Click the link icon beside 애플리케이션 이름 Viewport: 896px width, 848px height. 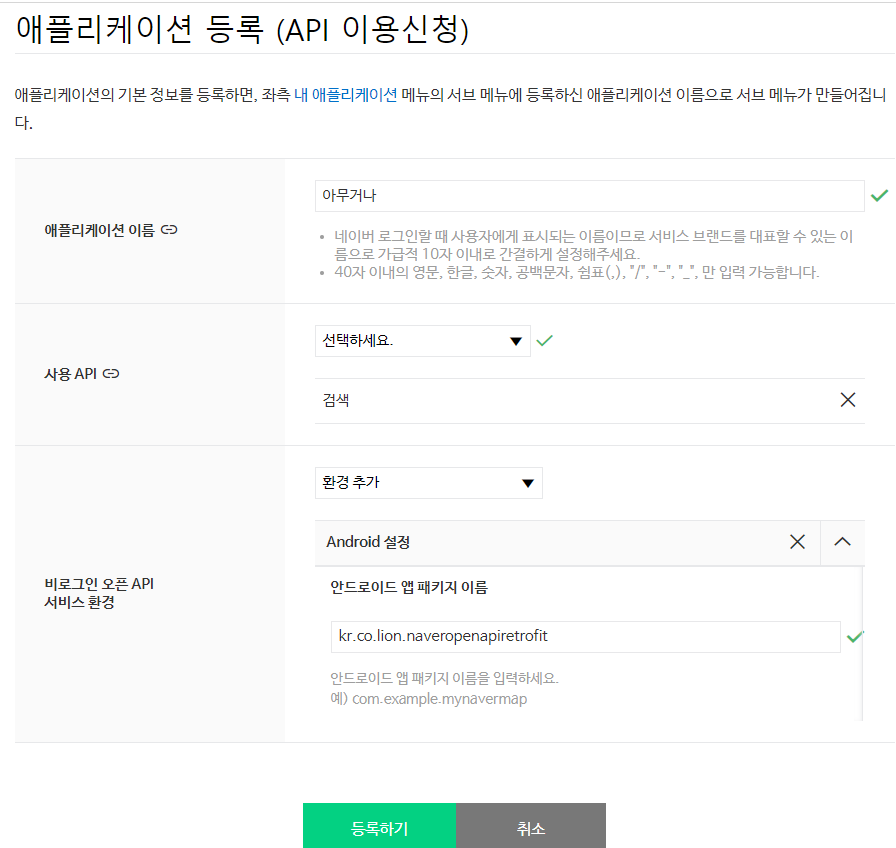(169, 230)
